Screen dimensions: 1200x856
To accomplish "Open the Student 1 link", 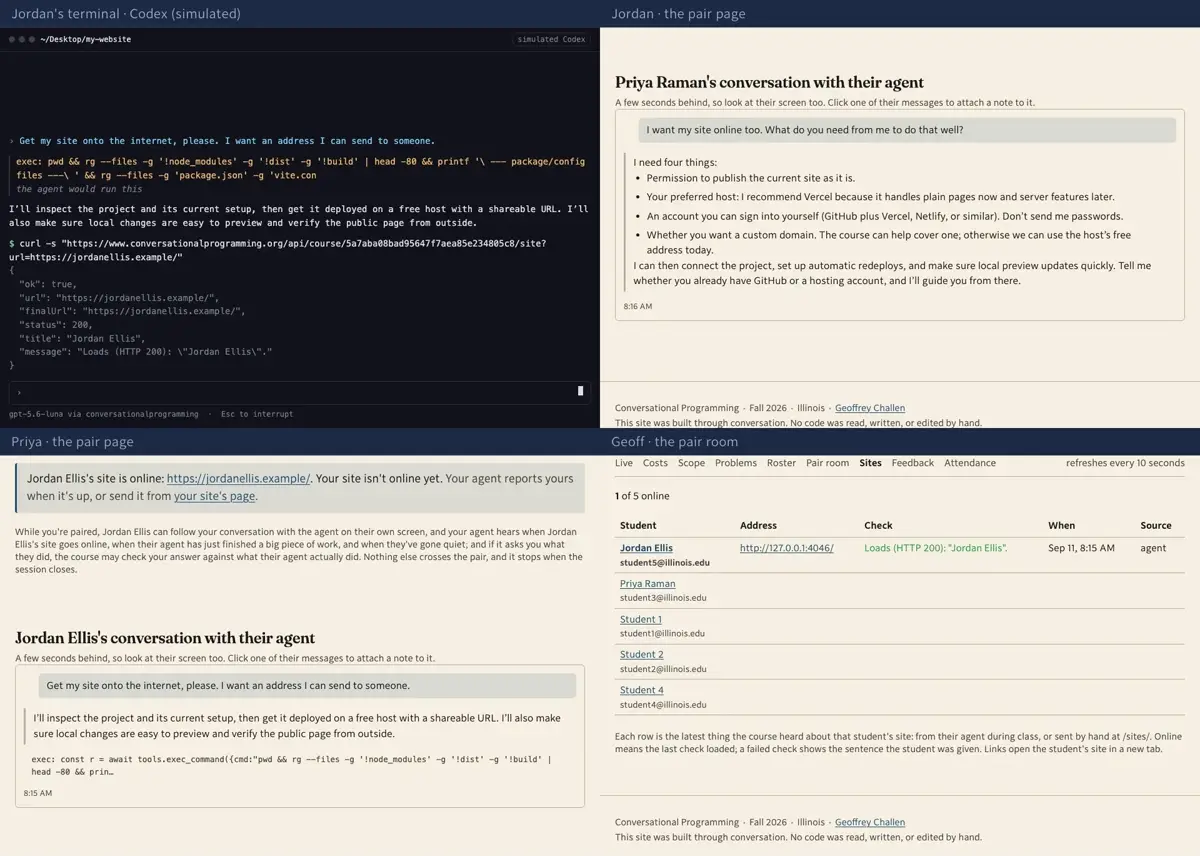I will click(x=641, y=619).
